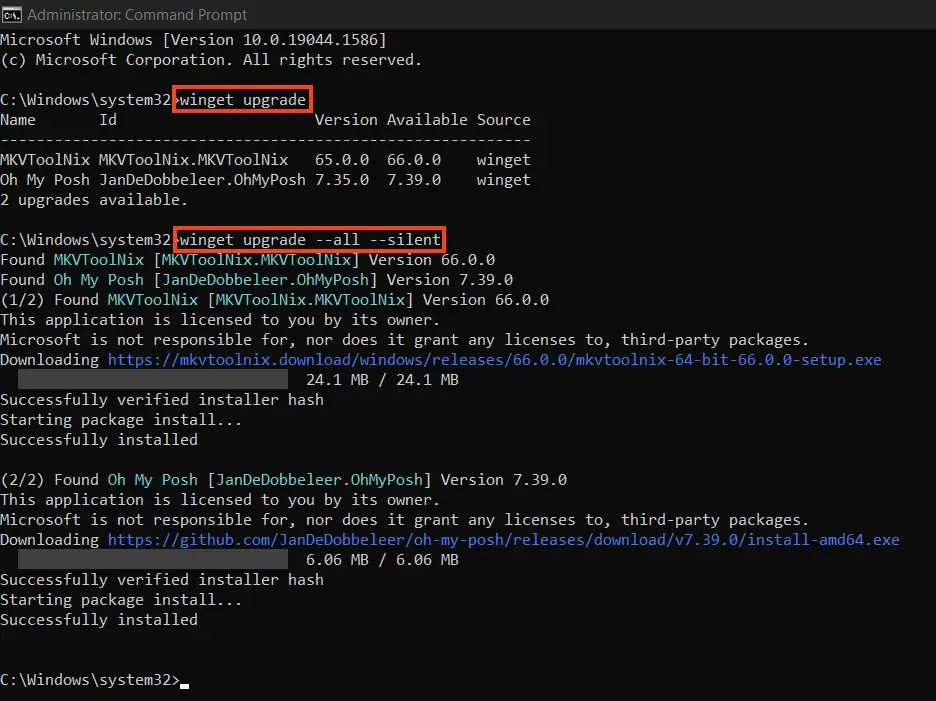Click the 'Available' column header

coord(427,120)
